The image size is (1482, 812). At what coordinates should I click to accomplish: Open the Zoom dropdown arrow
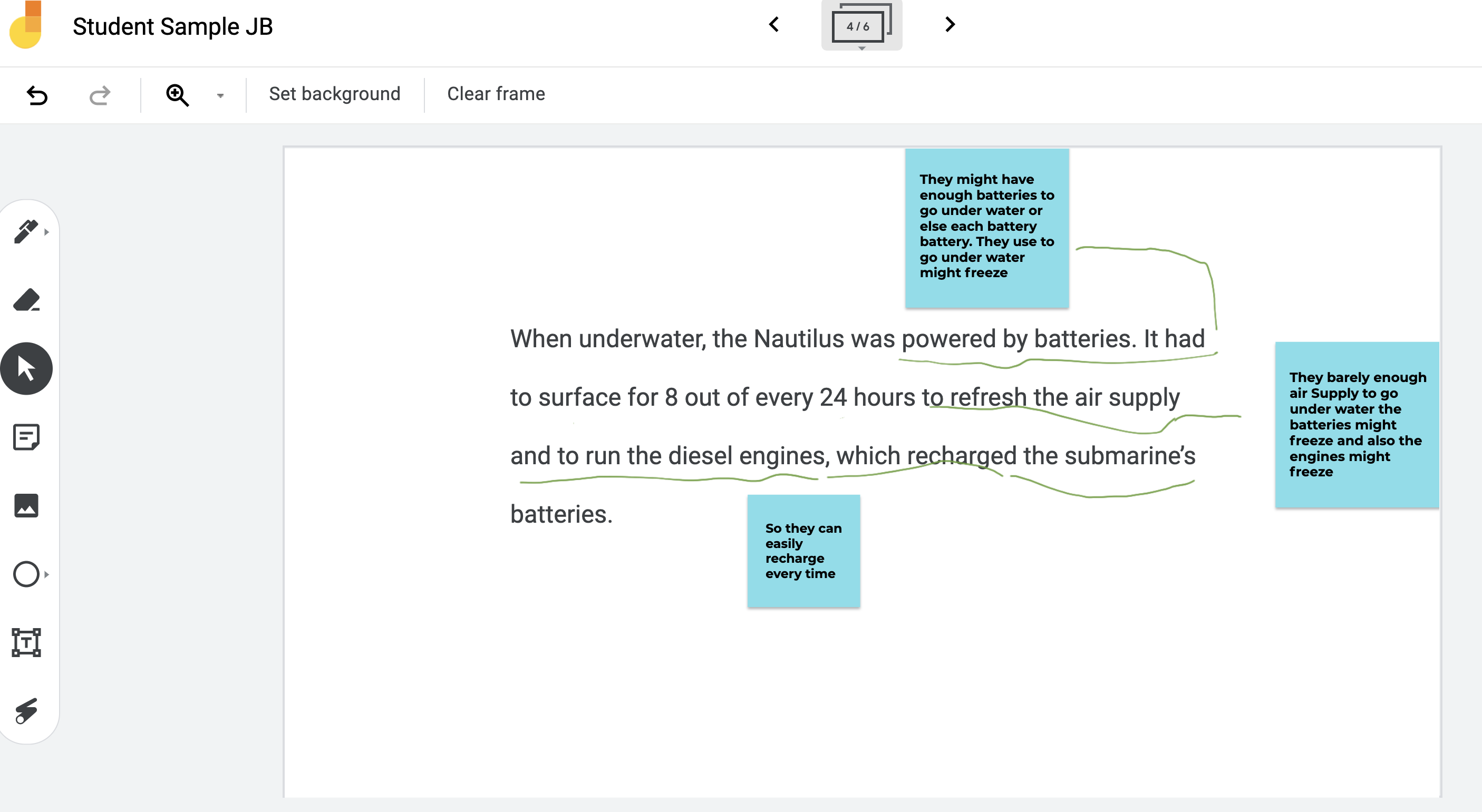(x=220, y=96)
